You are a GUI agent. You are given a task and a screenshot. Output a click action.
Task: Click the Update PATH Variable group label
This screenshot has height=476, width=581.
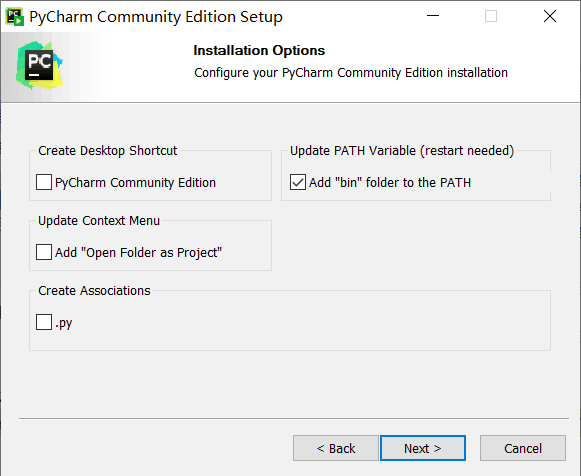pyautogui.click(x=402, y=151)
